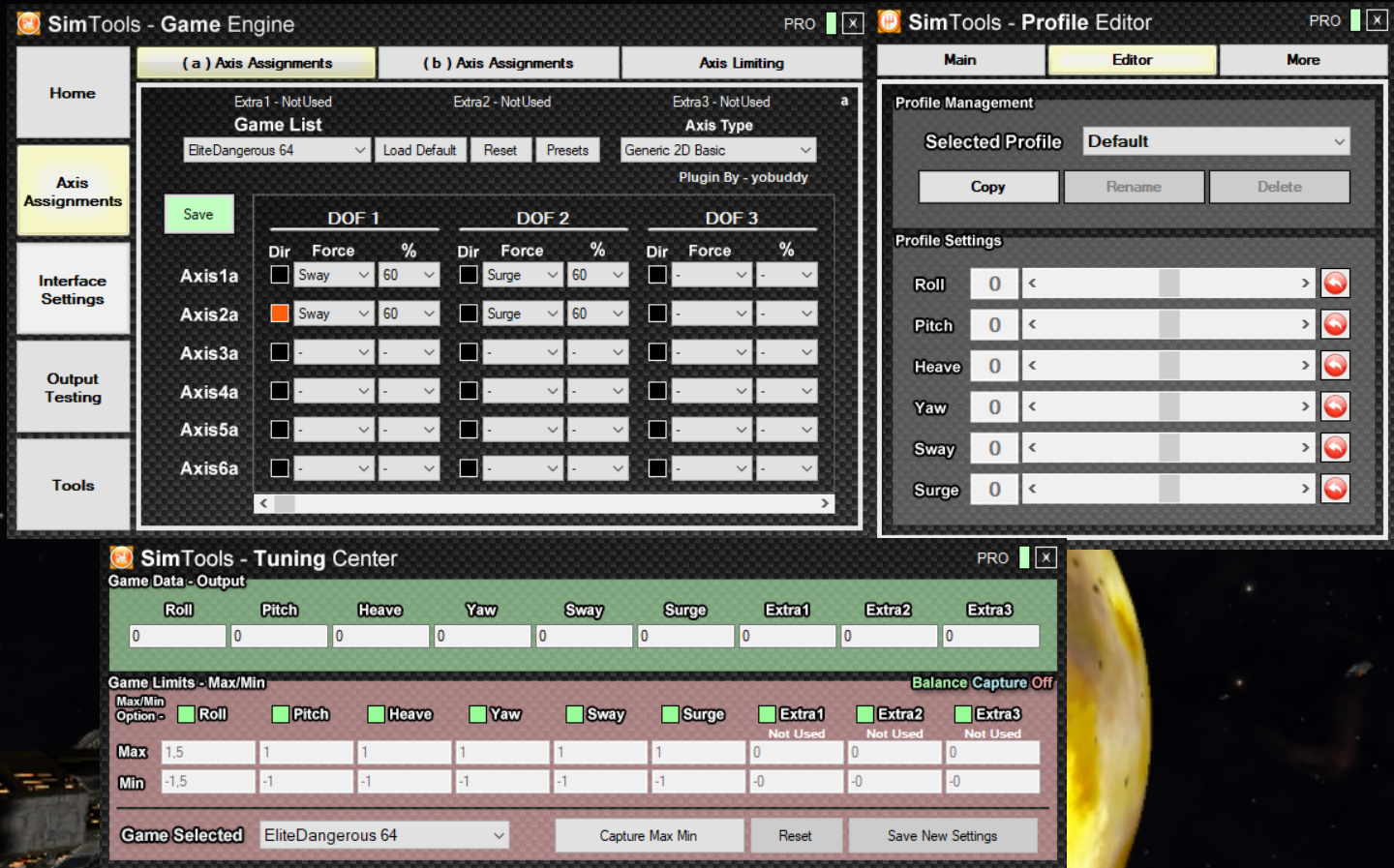This screenshot has width=1394, height=868.
Task: Toggle Axis1a DOF 1 direction checkbox
Action: pos(280,275)
